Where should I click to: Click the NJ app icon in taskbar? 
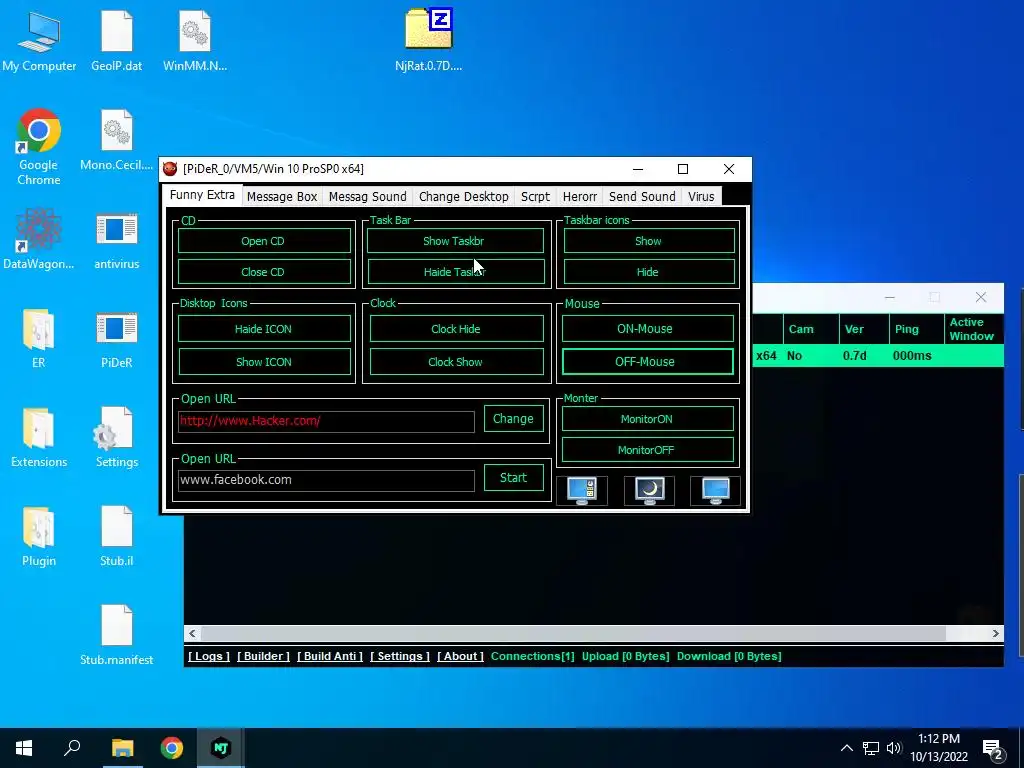221,748
